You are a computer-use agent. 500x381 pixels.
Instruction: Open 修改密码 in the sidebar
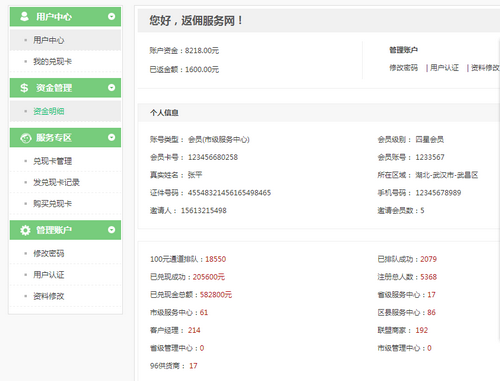tap(65, 253)
